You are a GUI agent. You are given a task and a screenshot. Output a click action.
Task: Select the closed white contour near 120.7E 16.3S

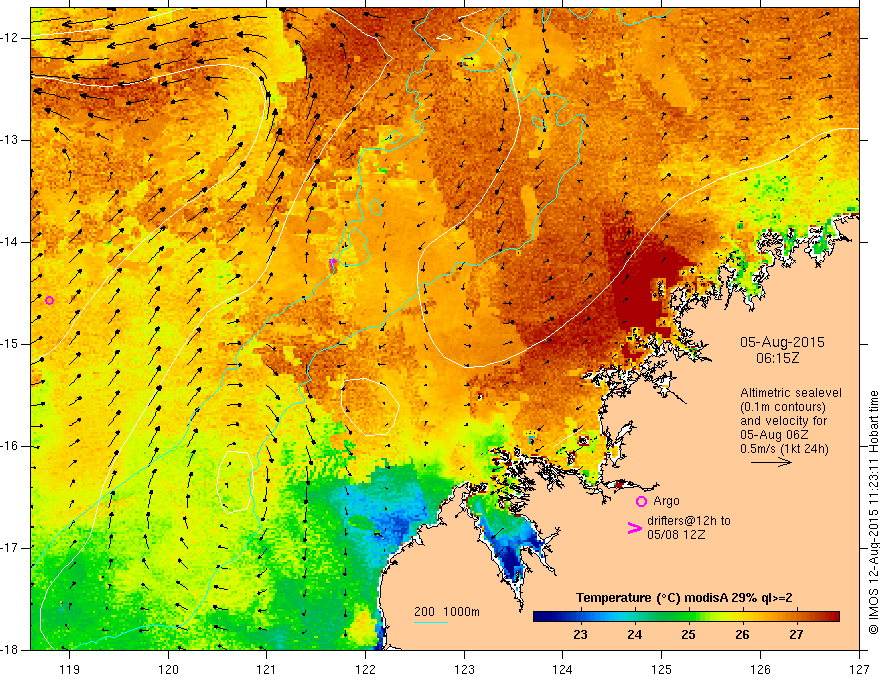pyautogui.click(x=235, y=483)
